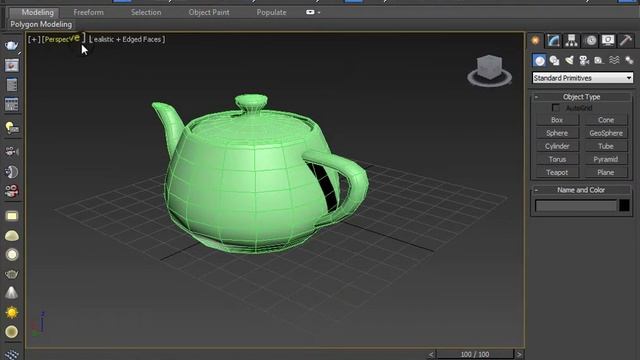Click the half-shaded sphere icon in left toolbar

pos(11,172)
